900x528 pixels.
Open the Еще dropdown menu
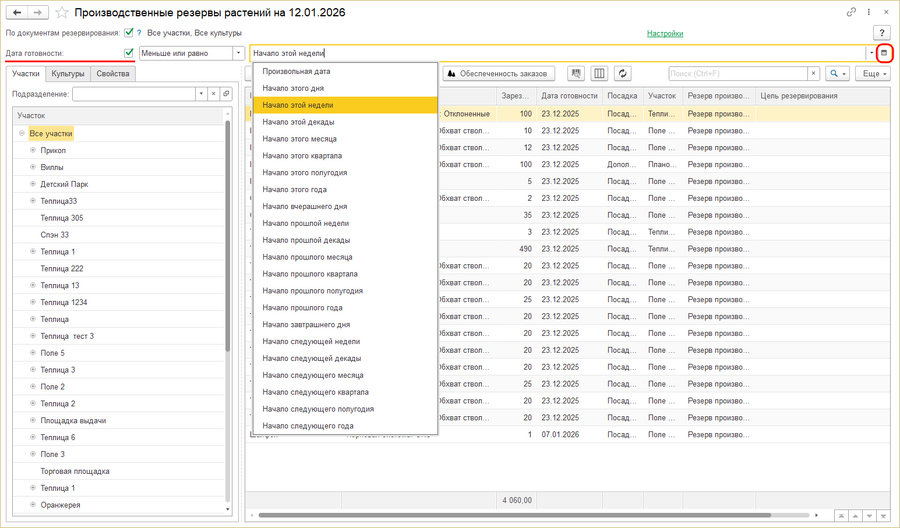point(873,74)
